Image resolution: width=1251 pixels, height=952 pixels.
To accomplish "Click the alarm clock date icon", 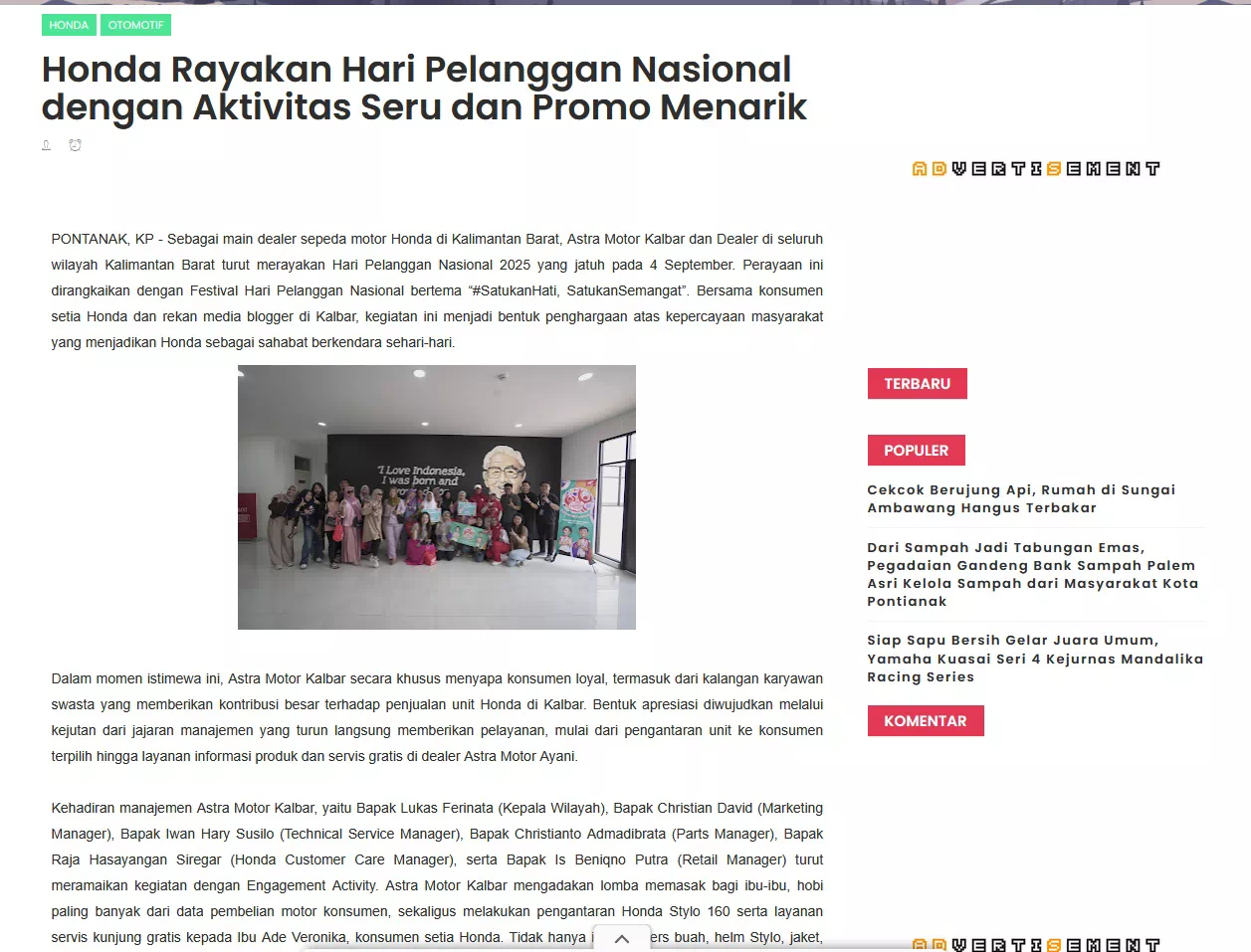I will [x=75, y=145].
